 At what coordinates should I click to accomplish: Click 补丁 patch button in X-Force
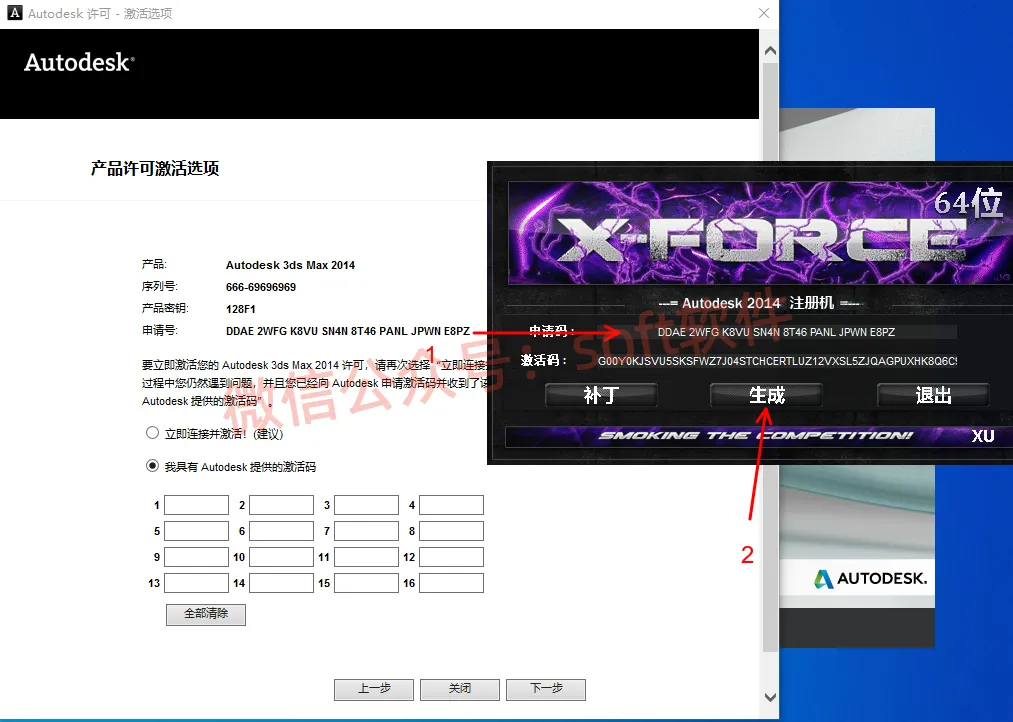coord(601,395)
